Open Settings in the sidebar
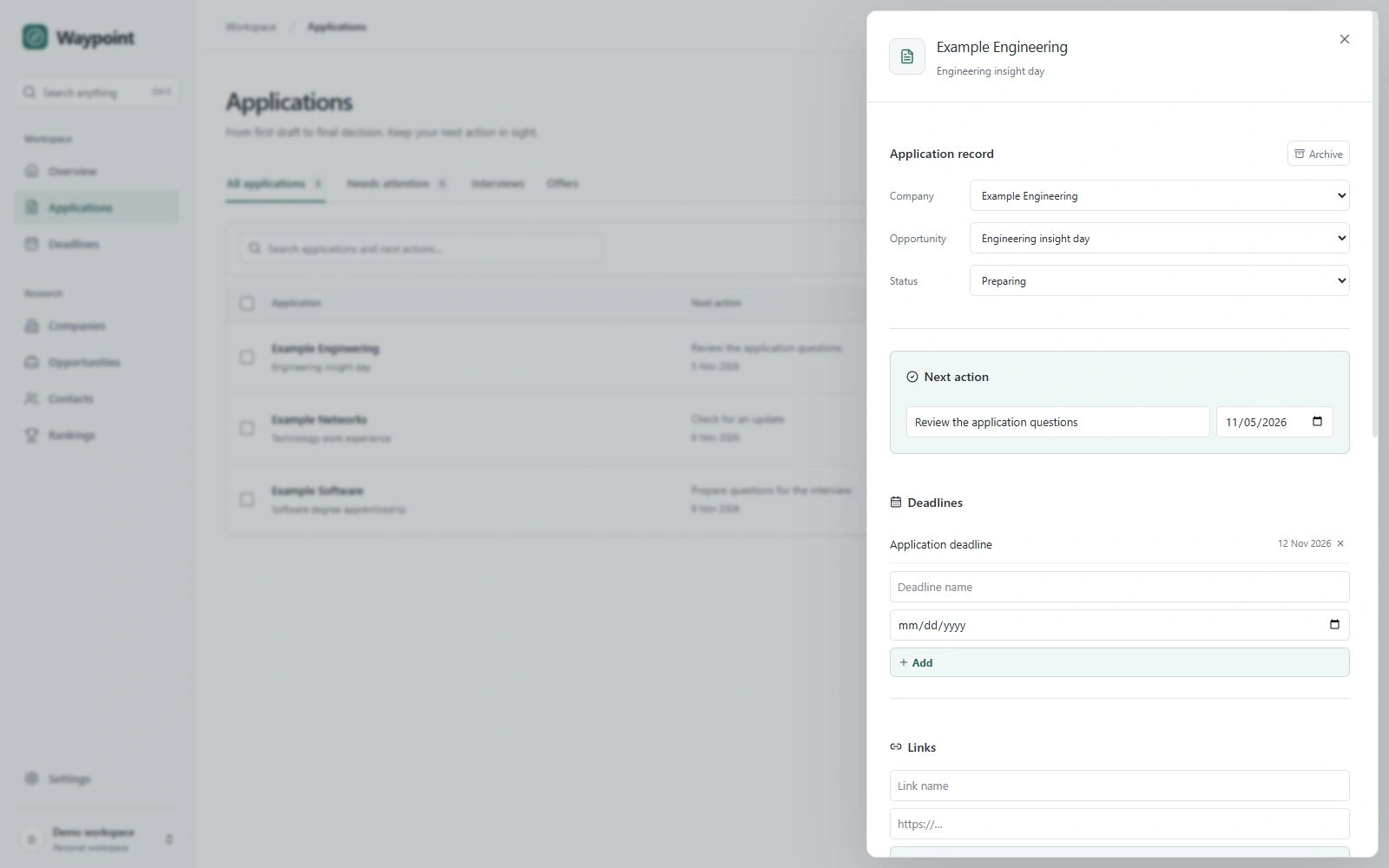The width and height of the screenshot is (1389, 868). [96, 779]
